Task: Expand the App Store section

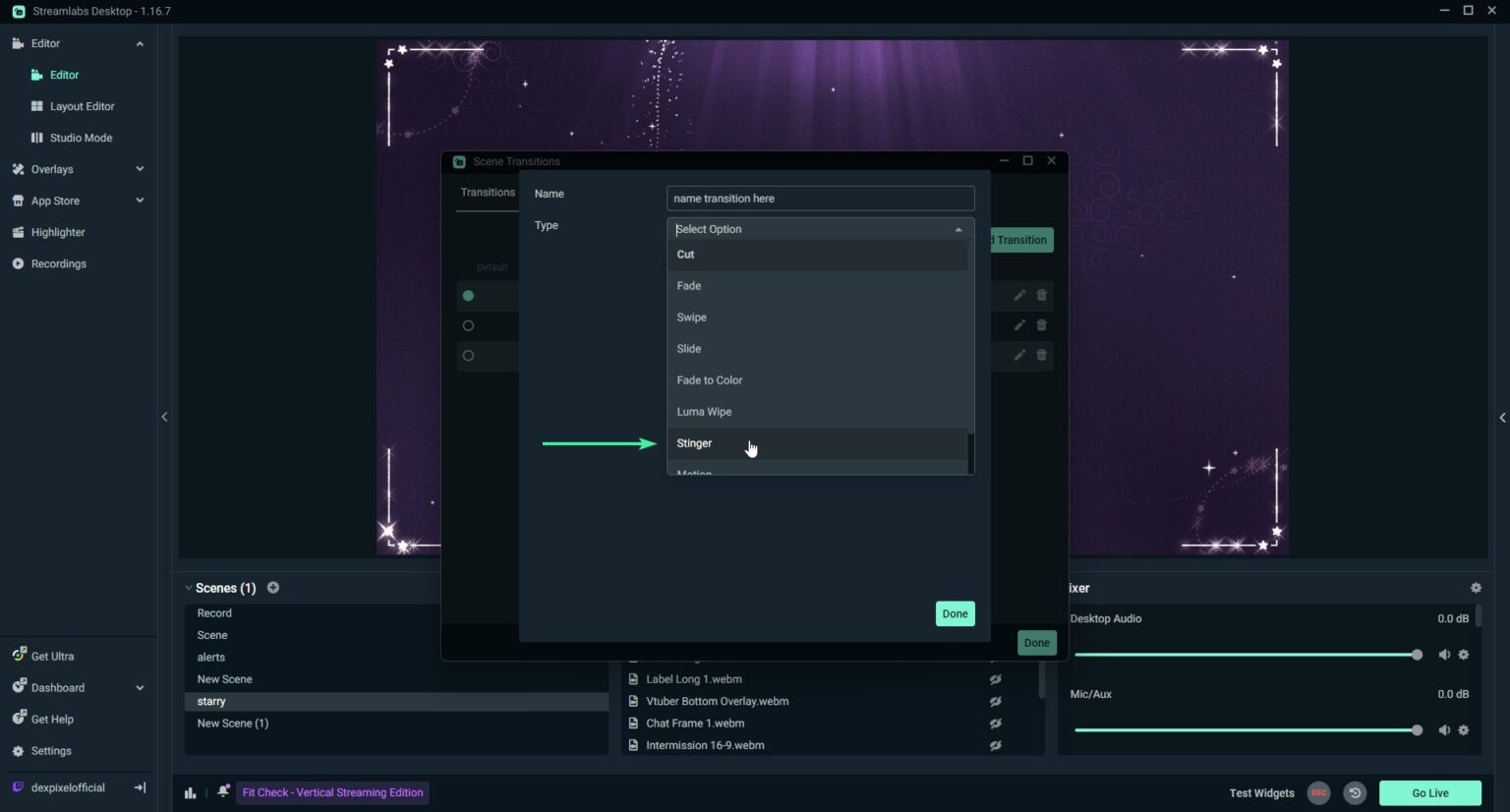Action: (139, 201)
